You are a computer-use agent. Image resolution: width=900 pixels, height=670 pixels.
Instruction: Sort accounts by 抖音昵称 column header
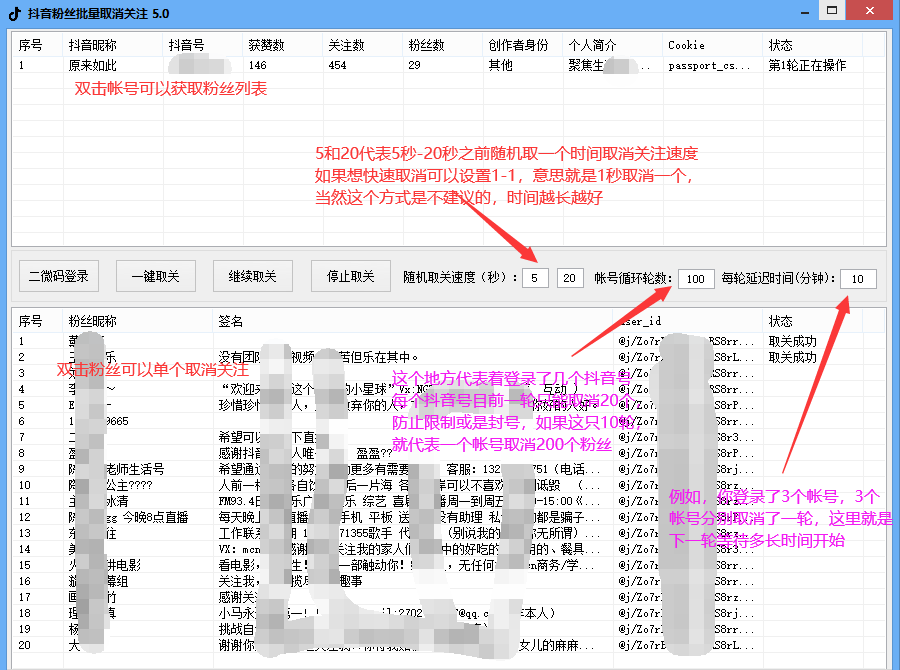tap(112, 45)
